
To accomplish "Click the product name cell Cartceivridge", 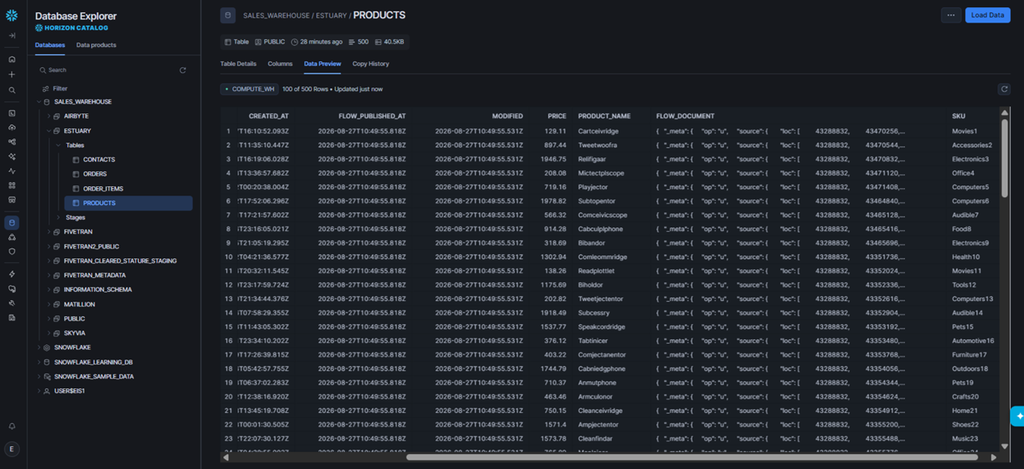I will point(598,131).
